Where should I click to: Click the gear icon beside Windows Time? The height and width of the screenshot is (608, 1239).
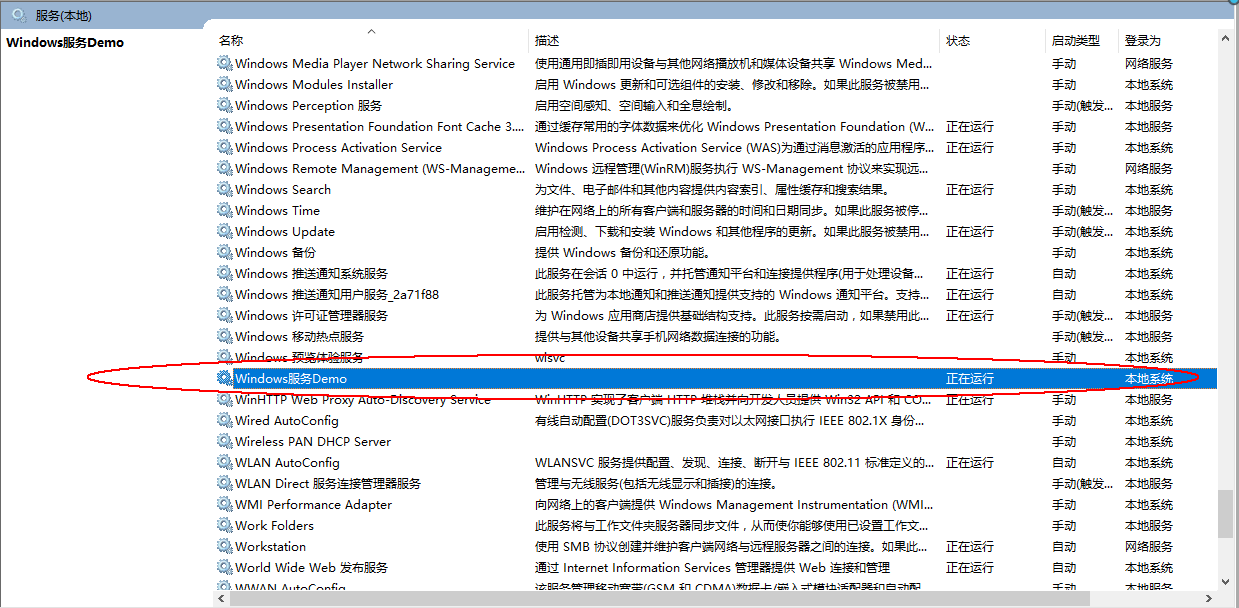click(225, 210)
